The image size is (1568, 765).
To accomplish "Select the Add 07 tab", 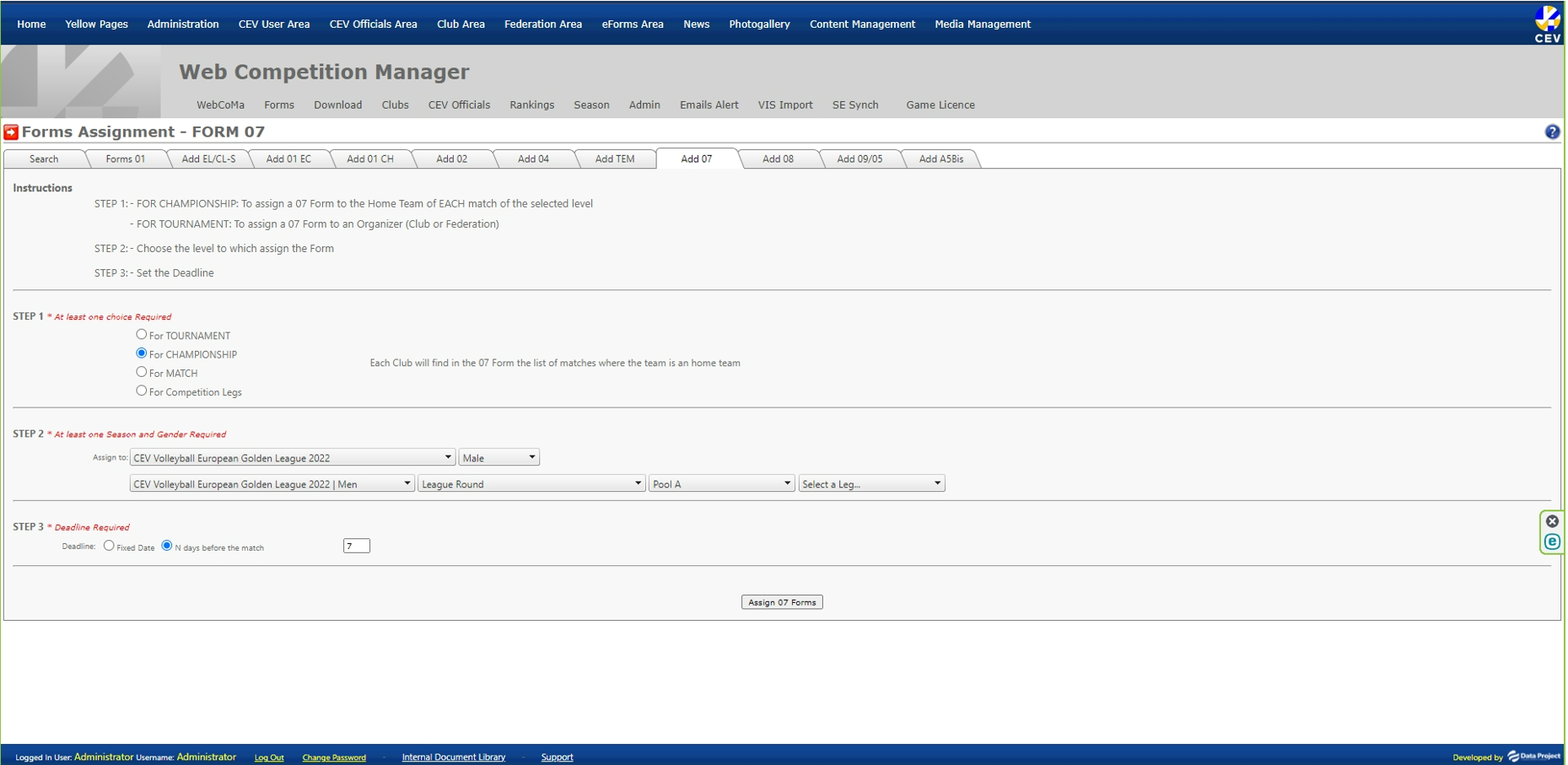I will tap(697, 159).
